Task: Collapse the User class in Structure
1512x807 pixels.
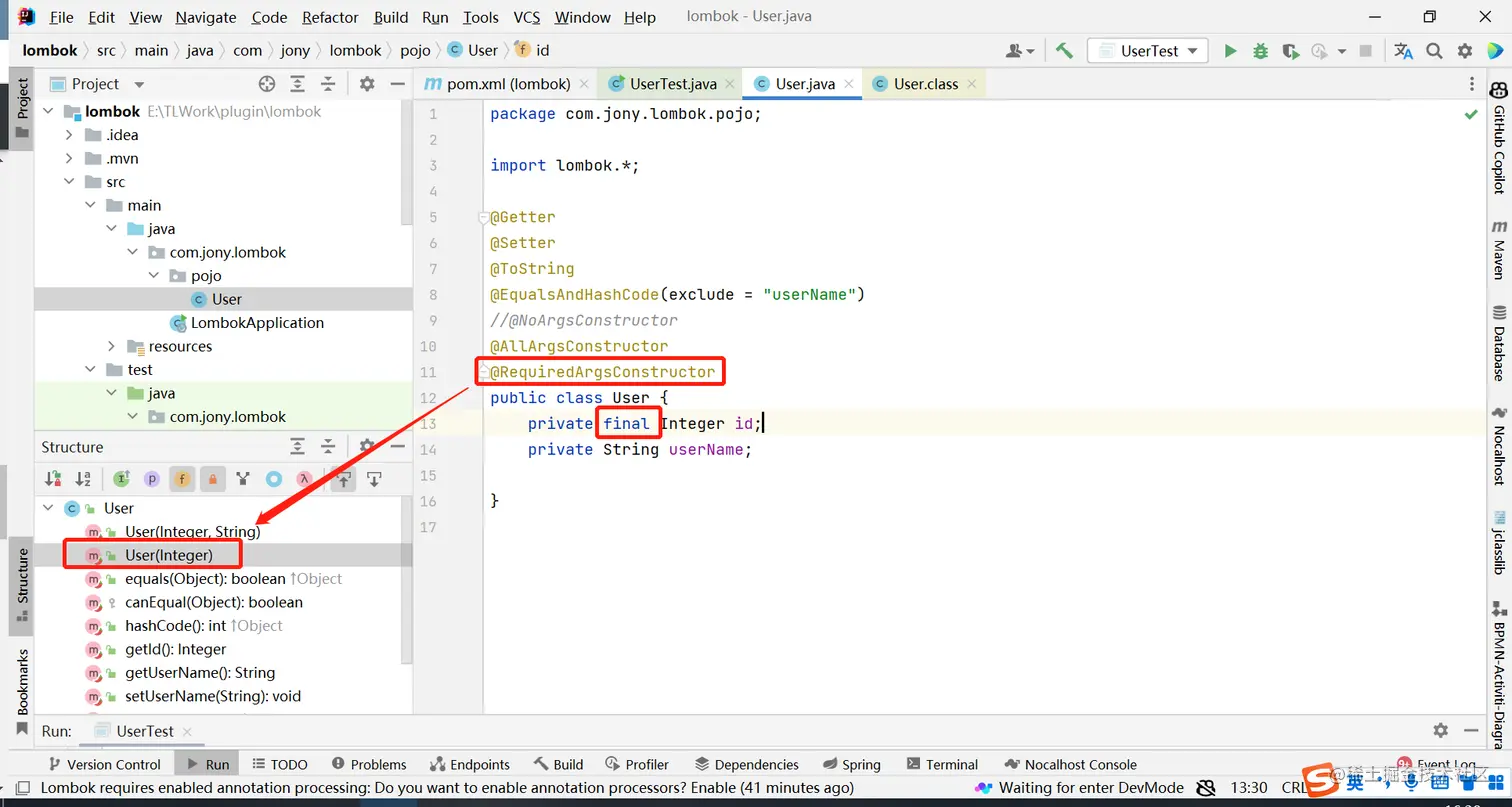Action: [49, 508]
